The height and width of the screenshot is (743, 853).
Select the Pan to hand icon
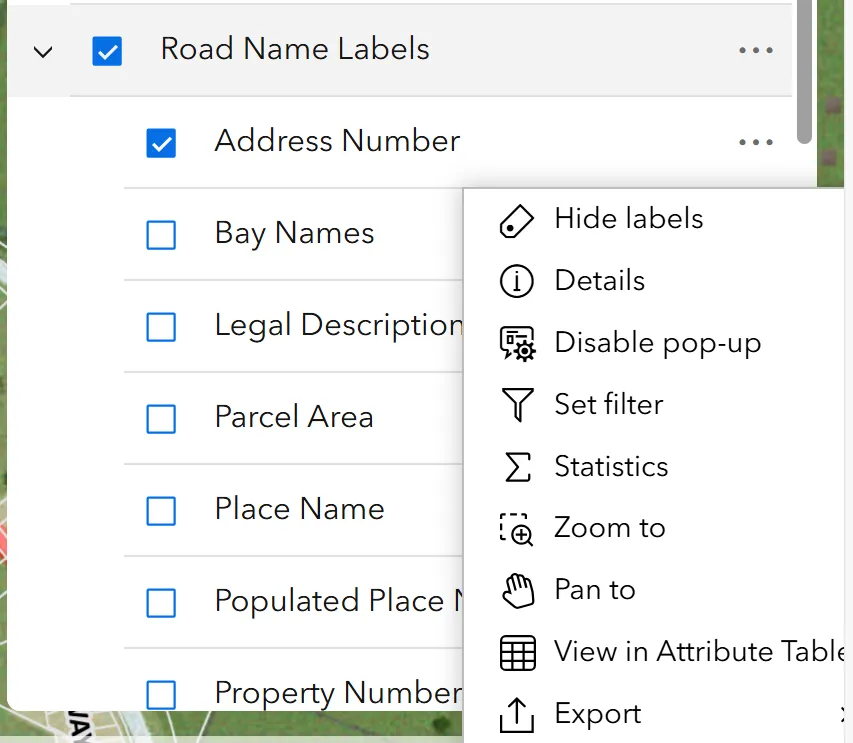point(516,590)
